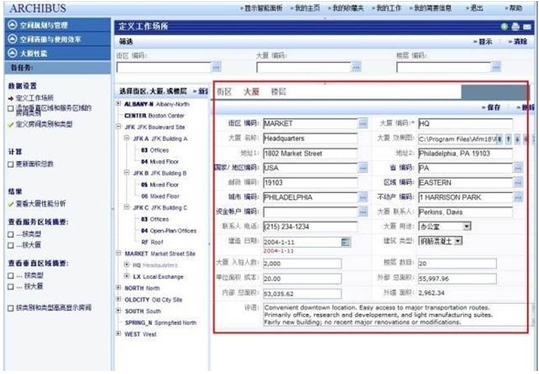Expand the LX Local Exchange node

pyautogui.click(x=126, y=276)
